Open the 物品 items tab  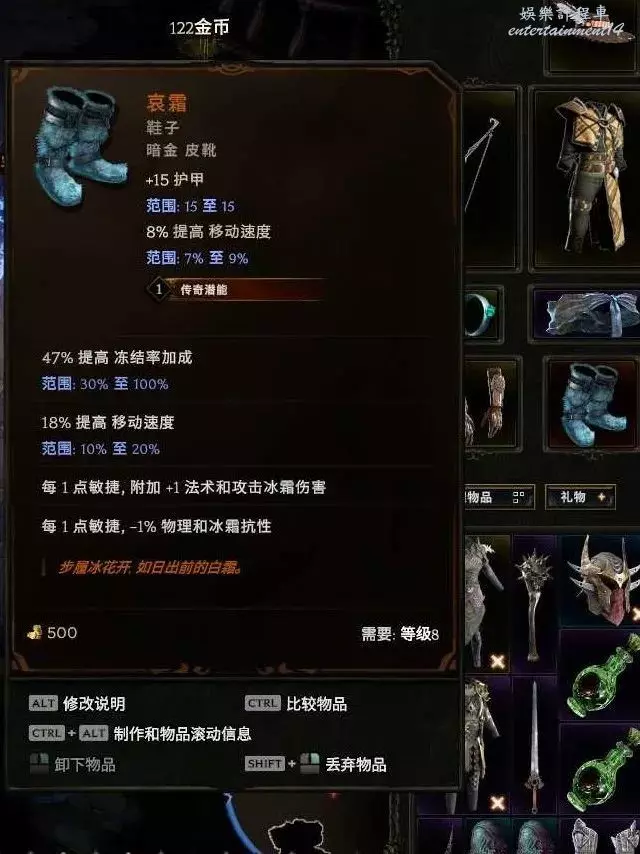pyautogui.click(x=498, y=497)
